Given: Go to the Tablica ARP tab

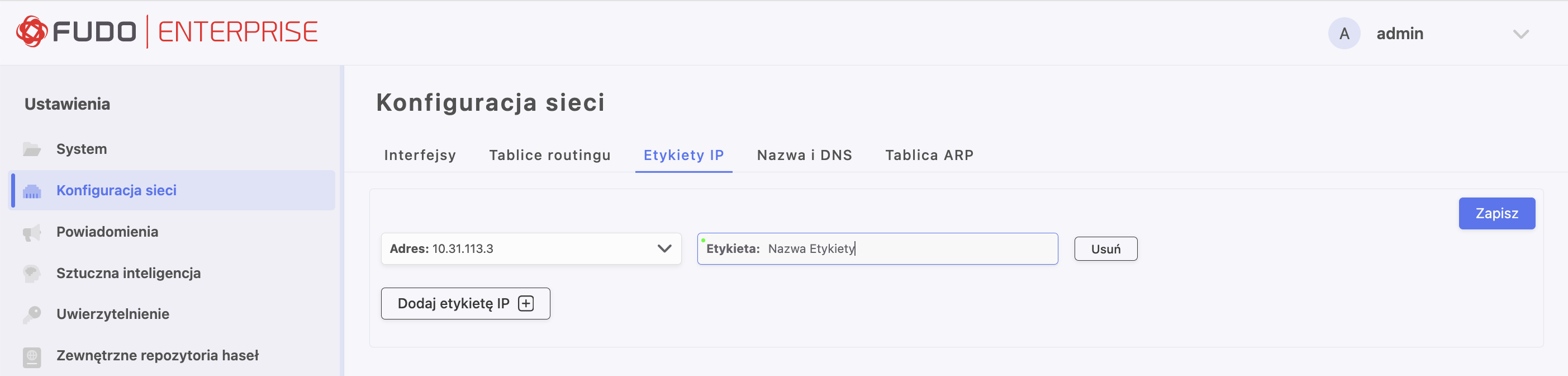Looking at the screenshot, I should [x=929, y=156].
